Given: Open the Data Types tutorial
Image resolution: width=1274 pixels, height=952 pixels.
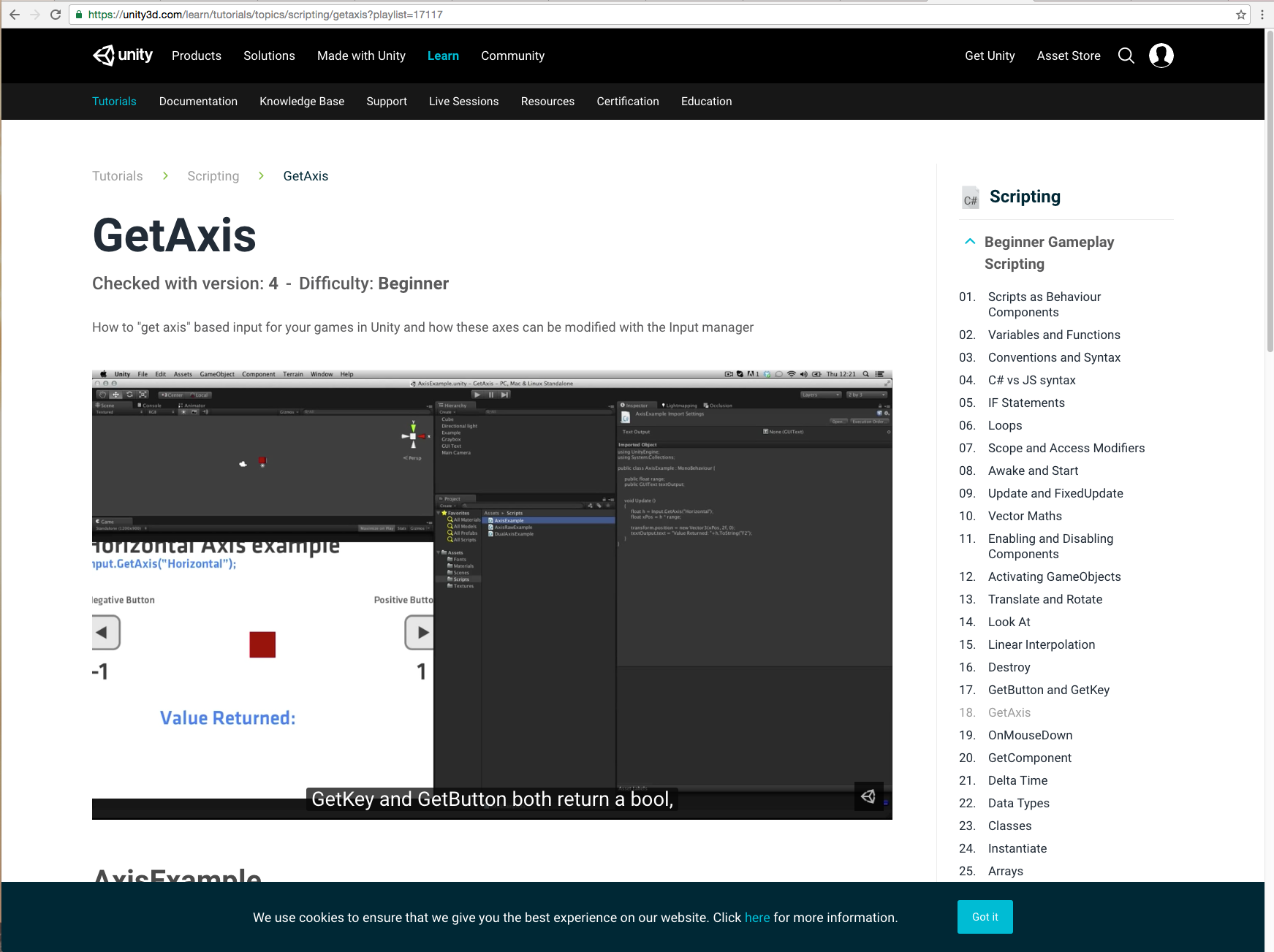Looking at the screenshot, I should (x=1018, y=803).
